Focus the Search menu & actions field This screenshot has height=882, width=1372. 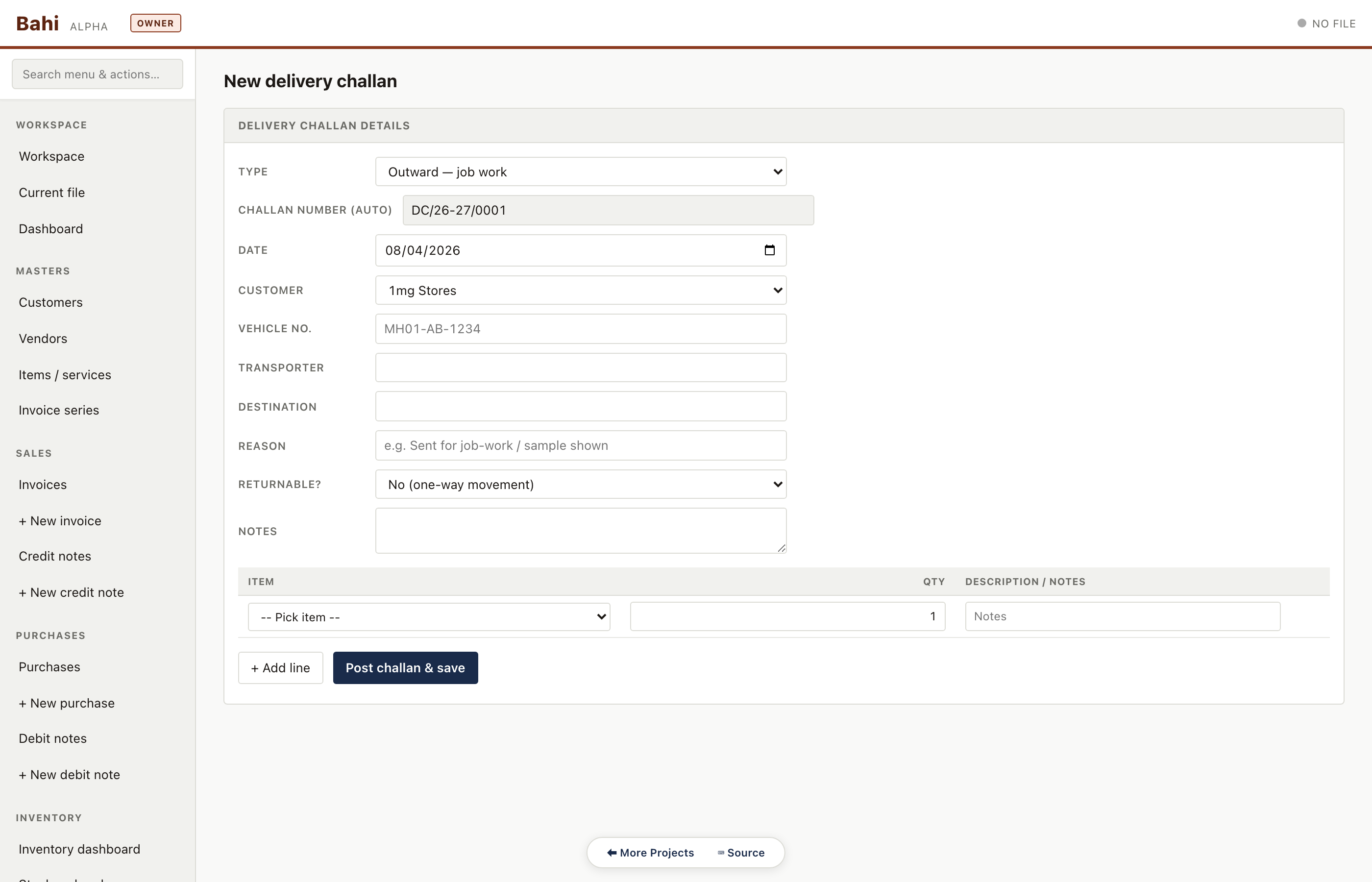tap(98, 74)
